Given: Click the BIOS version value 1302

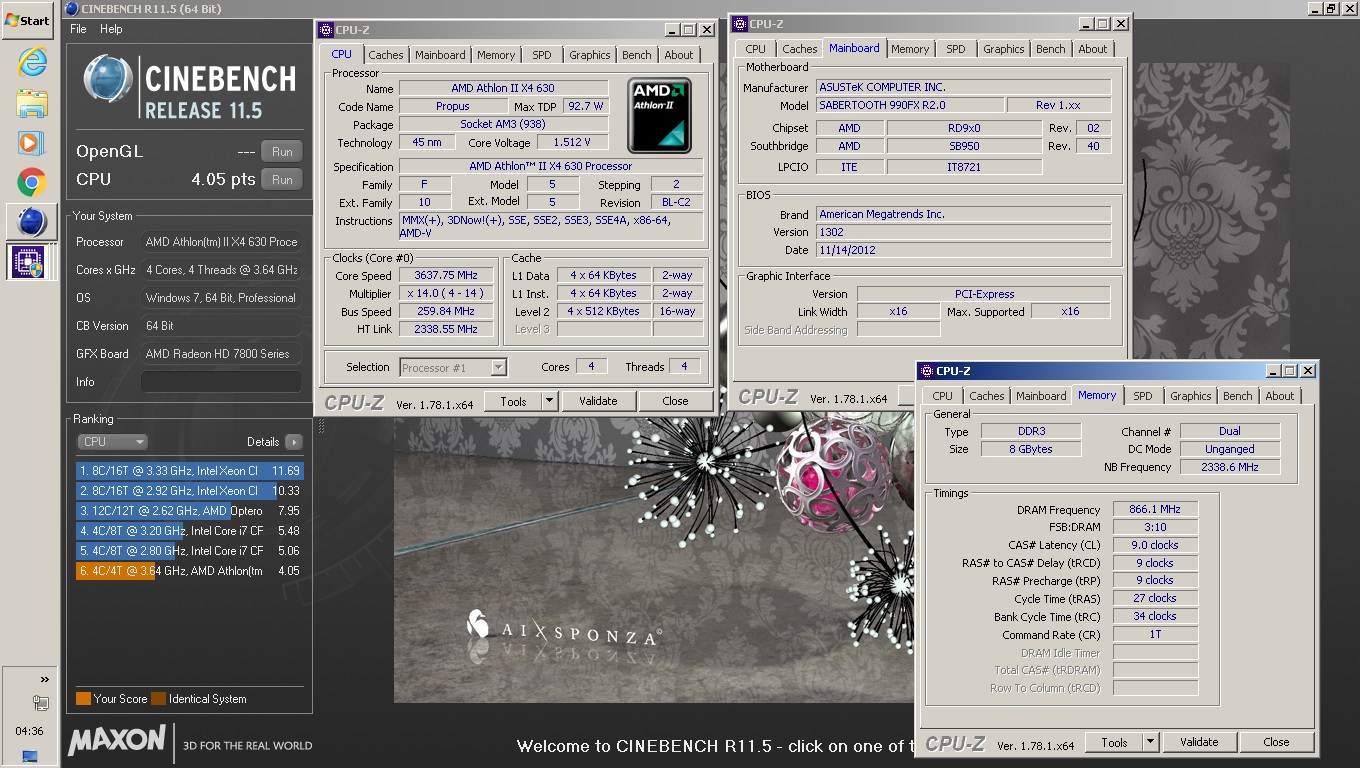Looking at the screenshot, I should point(963,232).
